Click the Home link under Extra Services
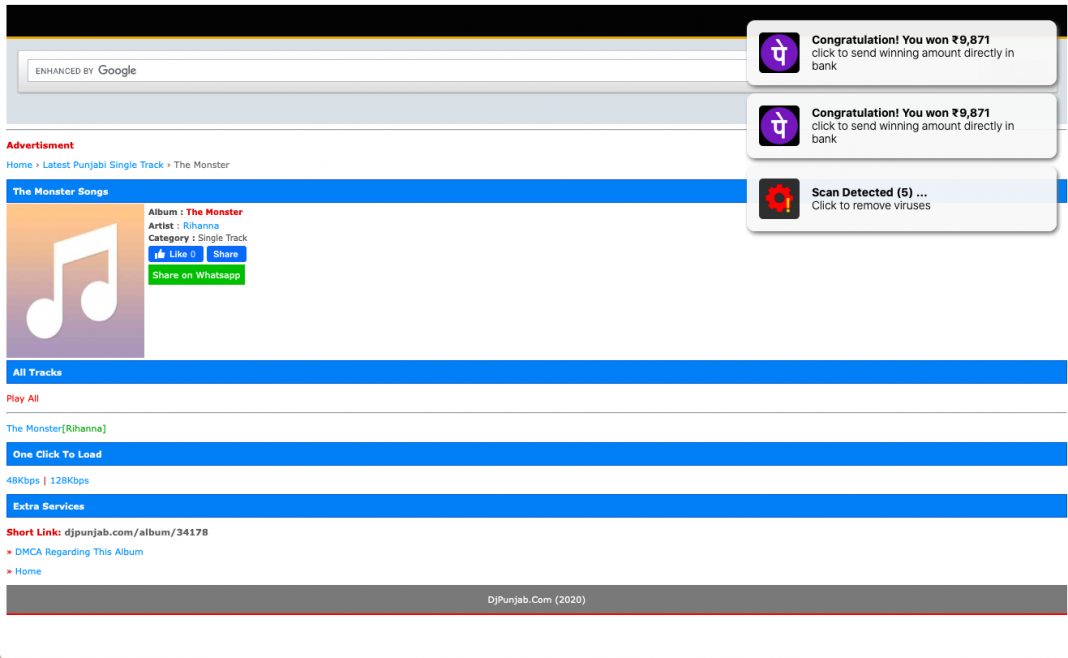The height and width of the screenshot is (658, 1068). pyautogui.click(x=28, y=572)
